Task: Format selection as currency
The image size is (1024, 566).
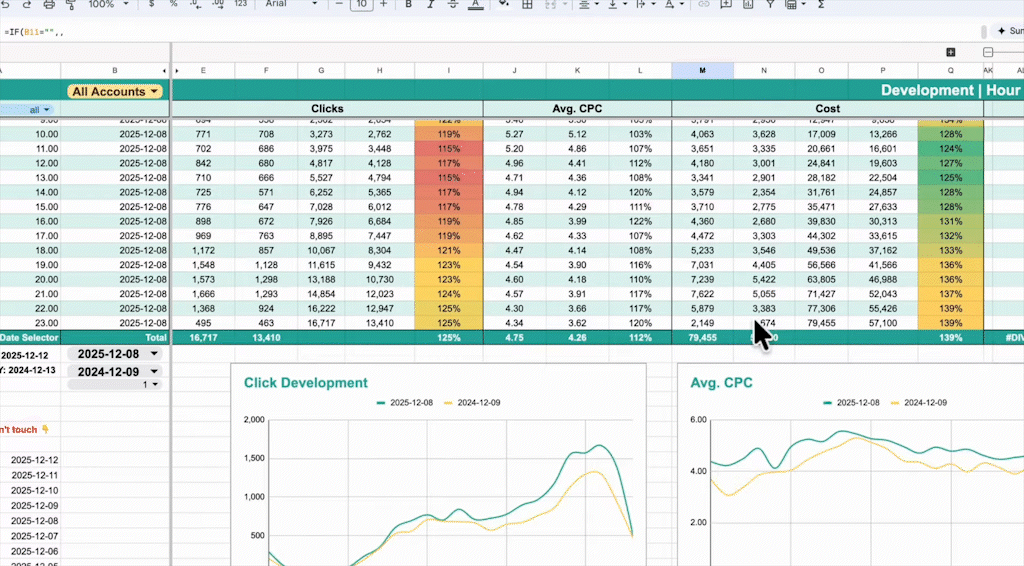Action: 151,4
